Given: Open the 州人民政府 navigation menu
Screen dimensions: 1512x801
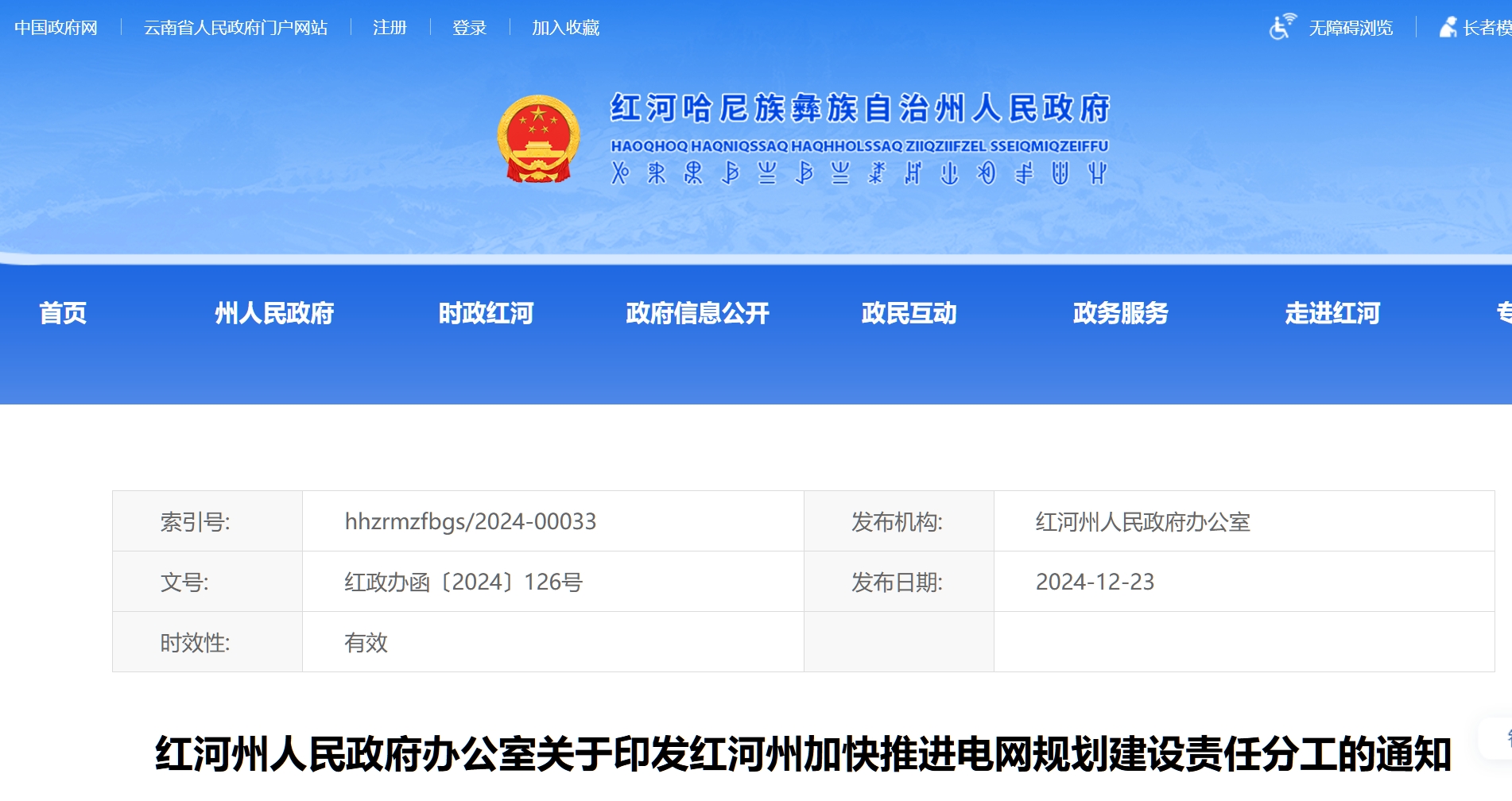Looking at the screenshot, I should pos(274,313).
